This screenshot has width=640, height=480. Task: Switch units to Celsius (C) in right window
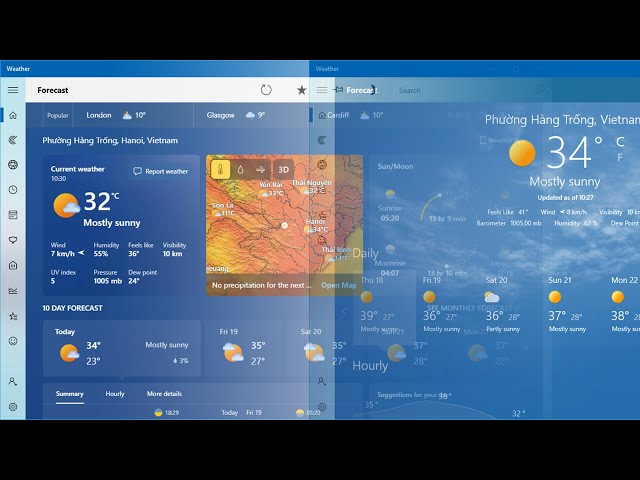[x=620, y=142]
